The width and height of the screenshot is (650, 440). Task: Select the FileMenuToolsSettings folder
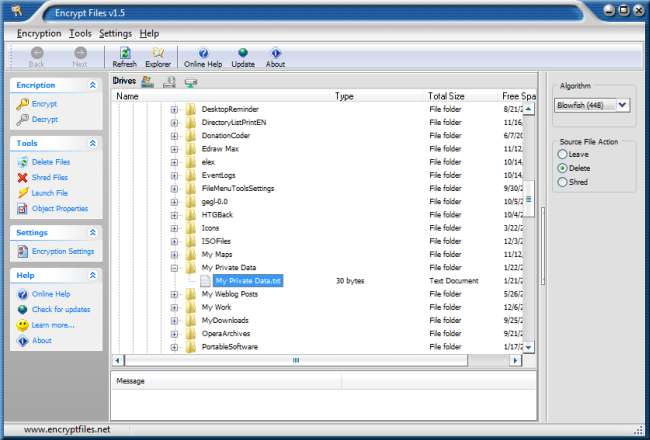[x=238, y=189]
